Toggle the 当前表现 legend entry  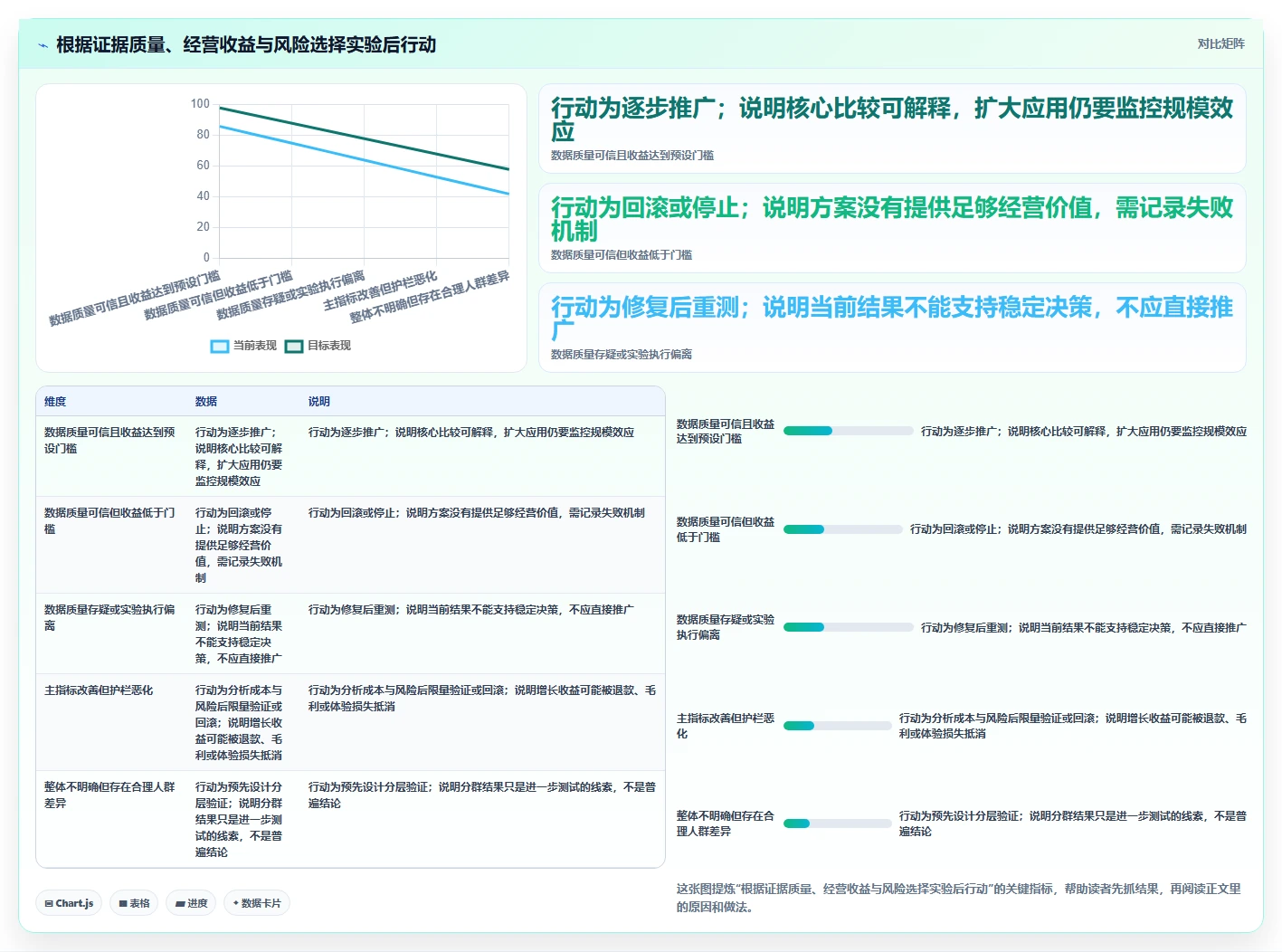pos(243,346)
